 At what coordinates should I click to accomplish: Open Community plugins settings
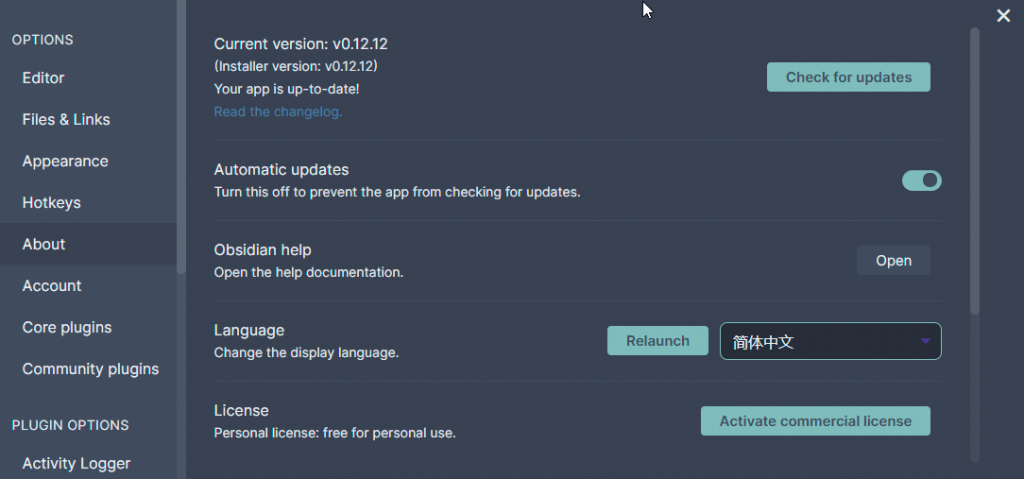90,369
